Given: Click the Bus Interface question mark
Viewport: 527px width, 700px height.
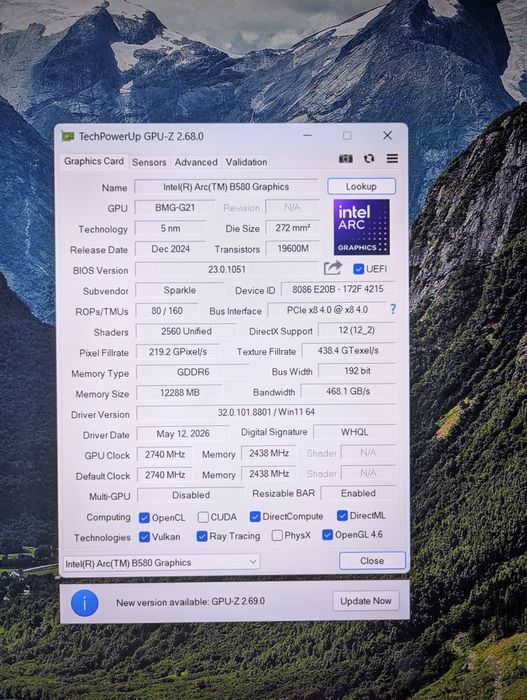Looking at the screenshot, I should click(x=393, y=309).
